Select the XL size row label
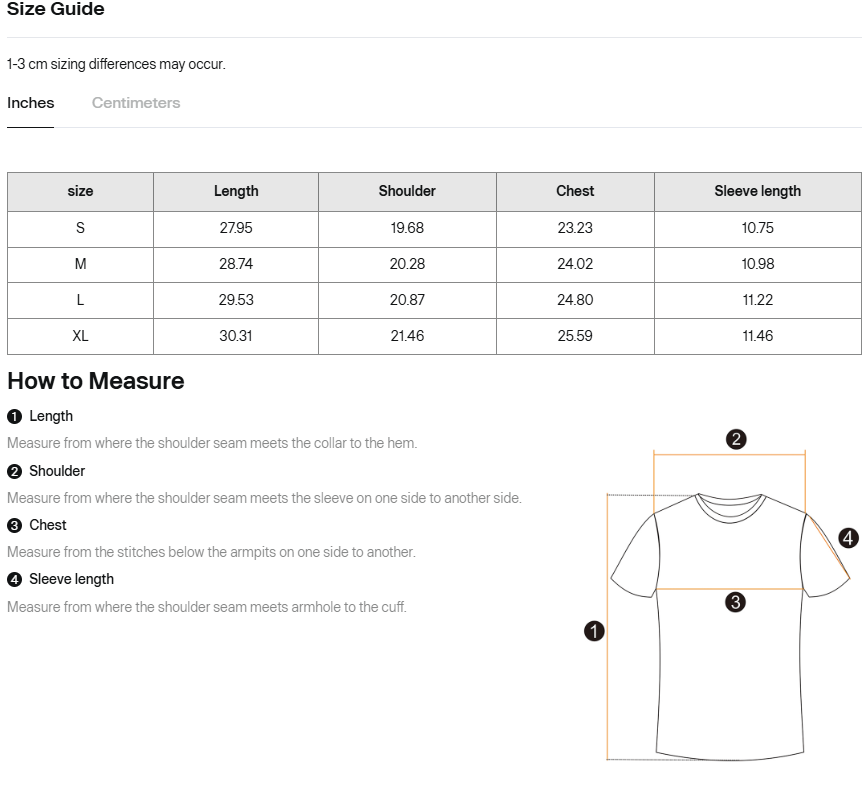This screenshot has width=868, height=803. point(80,336)
